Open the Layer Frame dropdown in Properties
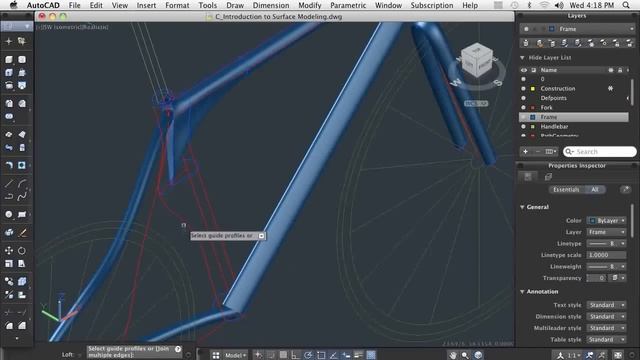Viewport: 640px width, 360px height. click(607, 232)
